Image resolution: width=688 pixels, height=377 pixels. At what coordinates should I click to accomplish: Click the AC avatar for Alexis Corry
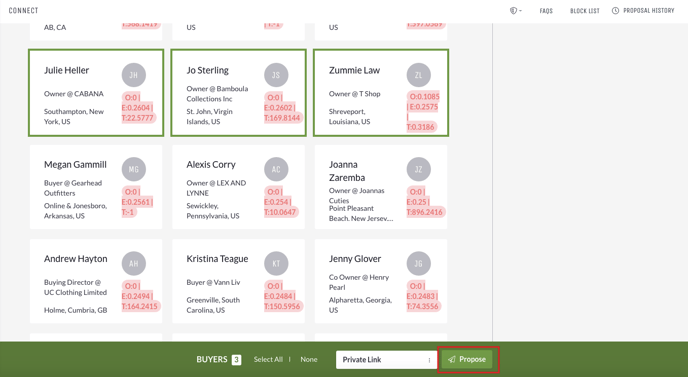[x=276, y=169]
